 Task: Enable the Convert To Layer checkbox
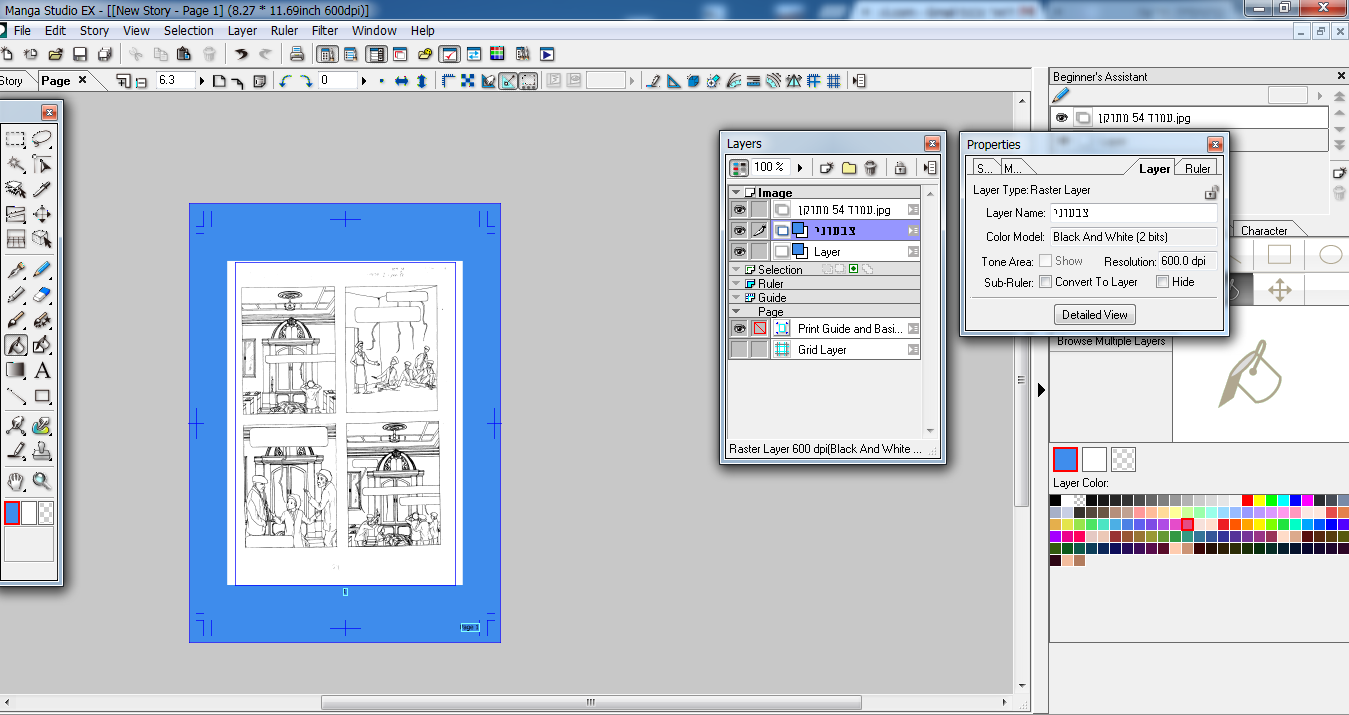point(1045,282)
